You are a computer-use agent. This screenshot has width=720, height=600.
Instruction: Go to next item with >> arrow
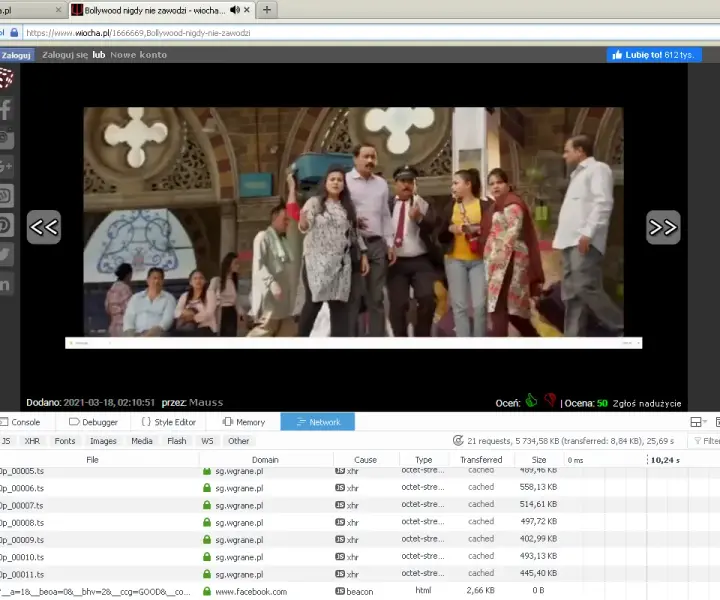[x=663, y=227]
